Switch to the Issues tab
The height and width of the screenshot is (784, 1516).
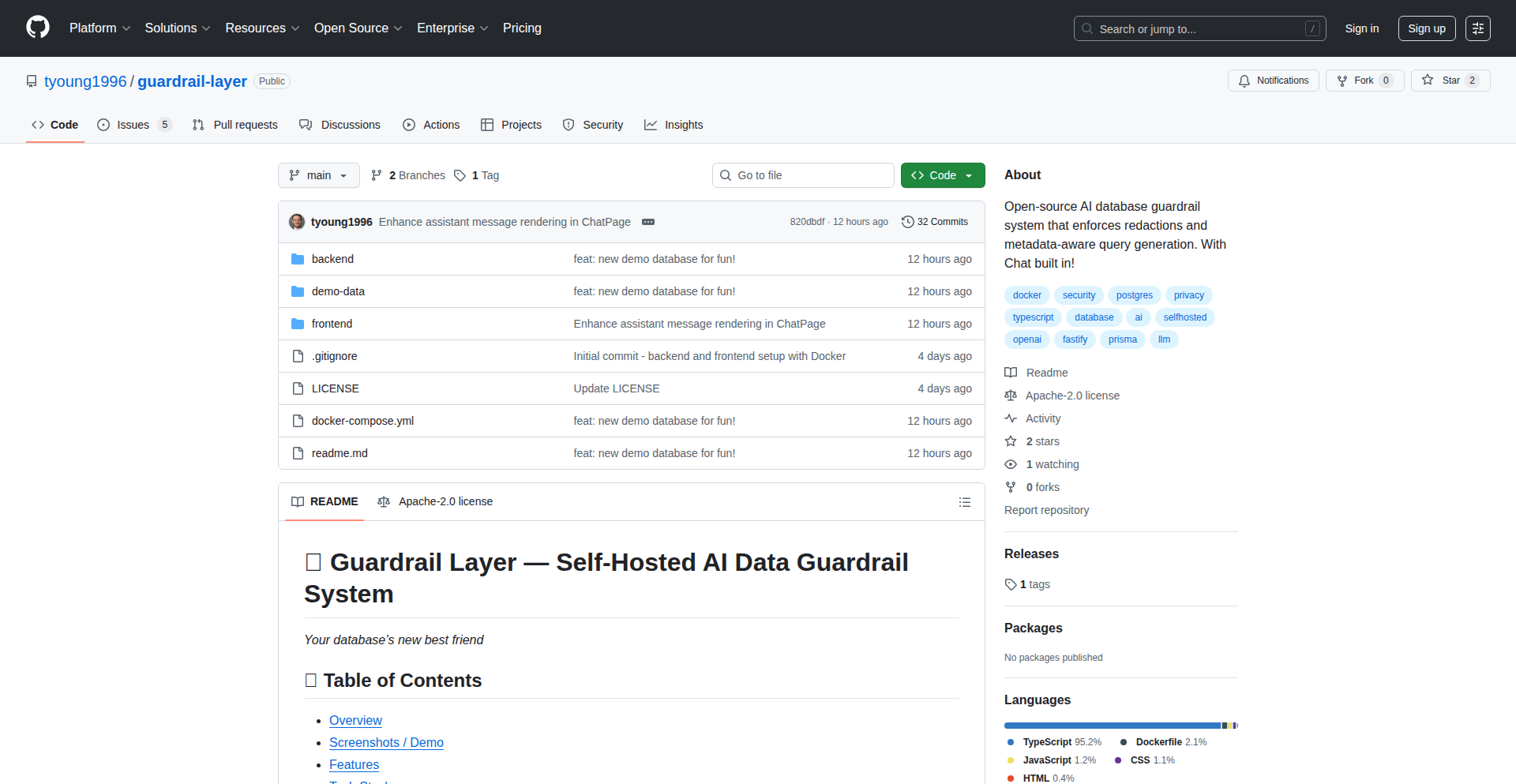(x=133, y=125)
